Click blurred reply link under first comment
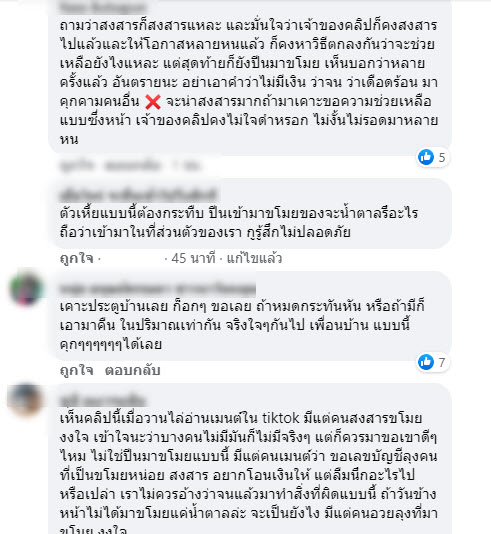This screenshot has width=491, height=534. point(132,166)
